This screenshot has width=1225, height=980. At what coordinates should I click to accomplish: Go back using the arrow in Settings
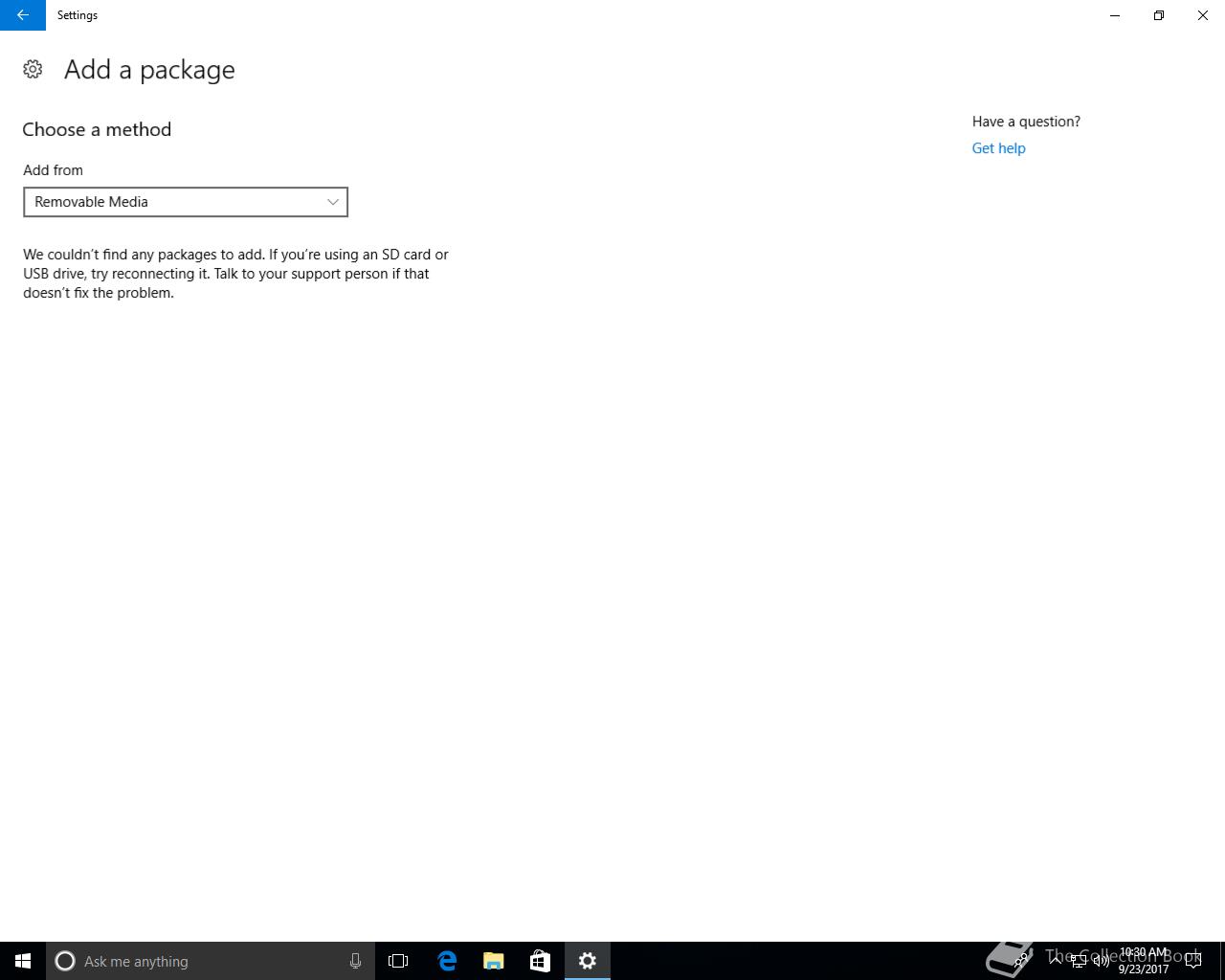coord(23,15)
